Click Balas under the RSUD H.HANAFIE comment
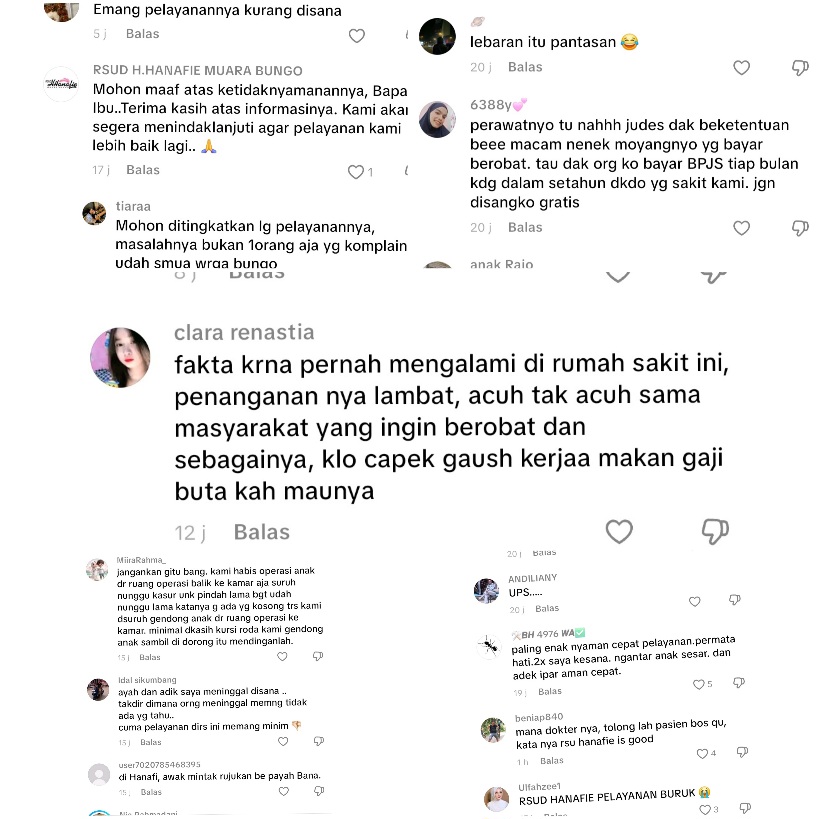Screen dimensions: 819x819 (x=143, y=170)
